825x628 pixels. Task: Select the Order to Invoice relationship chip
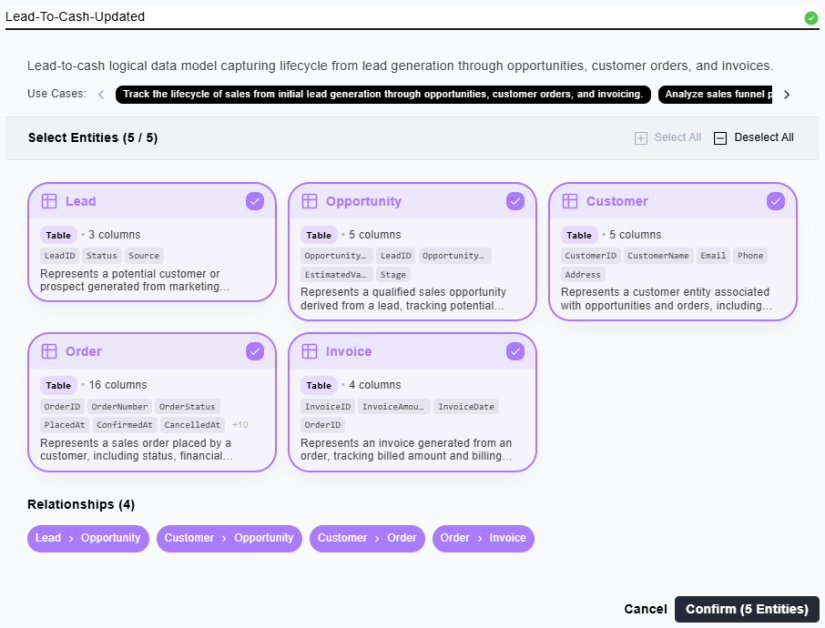[483, 538]
